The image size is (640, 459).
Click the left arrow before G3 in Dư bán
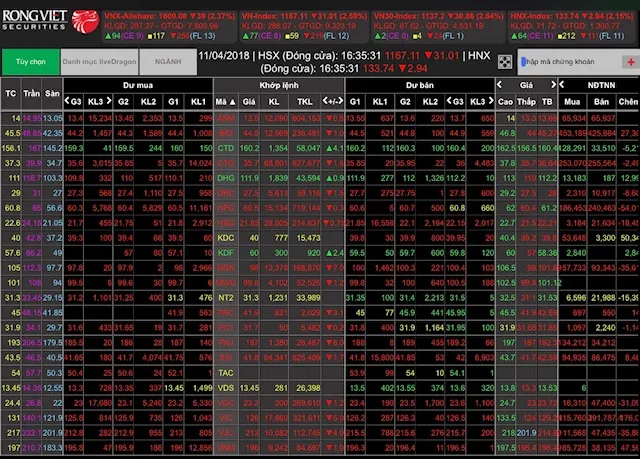[447, 102]
